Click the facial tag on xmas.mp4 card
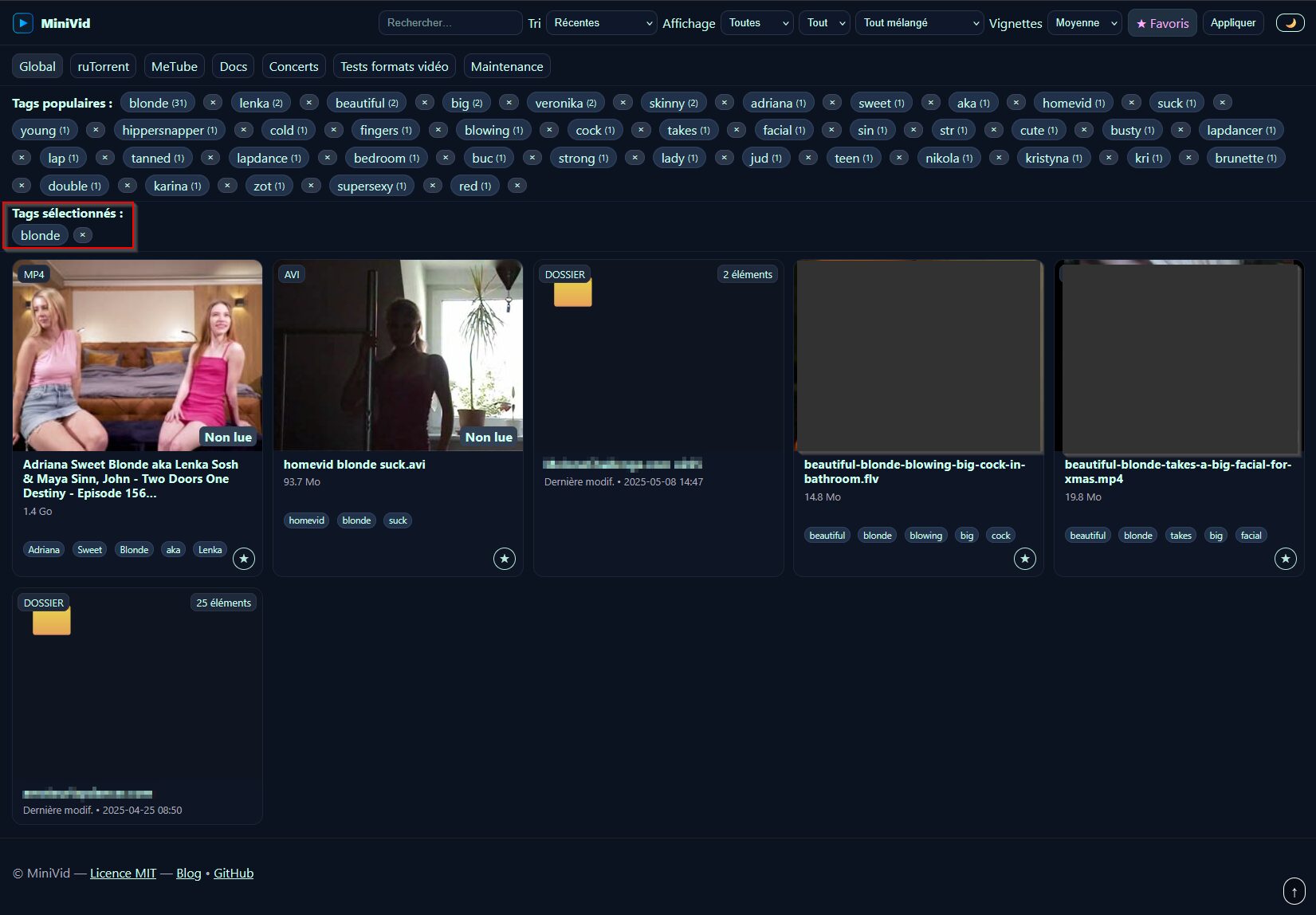Image resolution: width=1316 pixels, height=915 pixels. coord(1251,536)
